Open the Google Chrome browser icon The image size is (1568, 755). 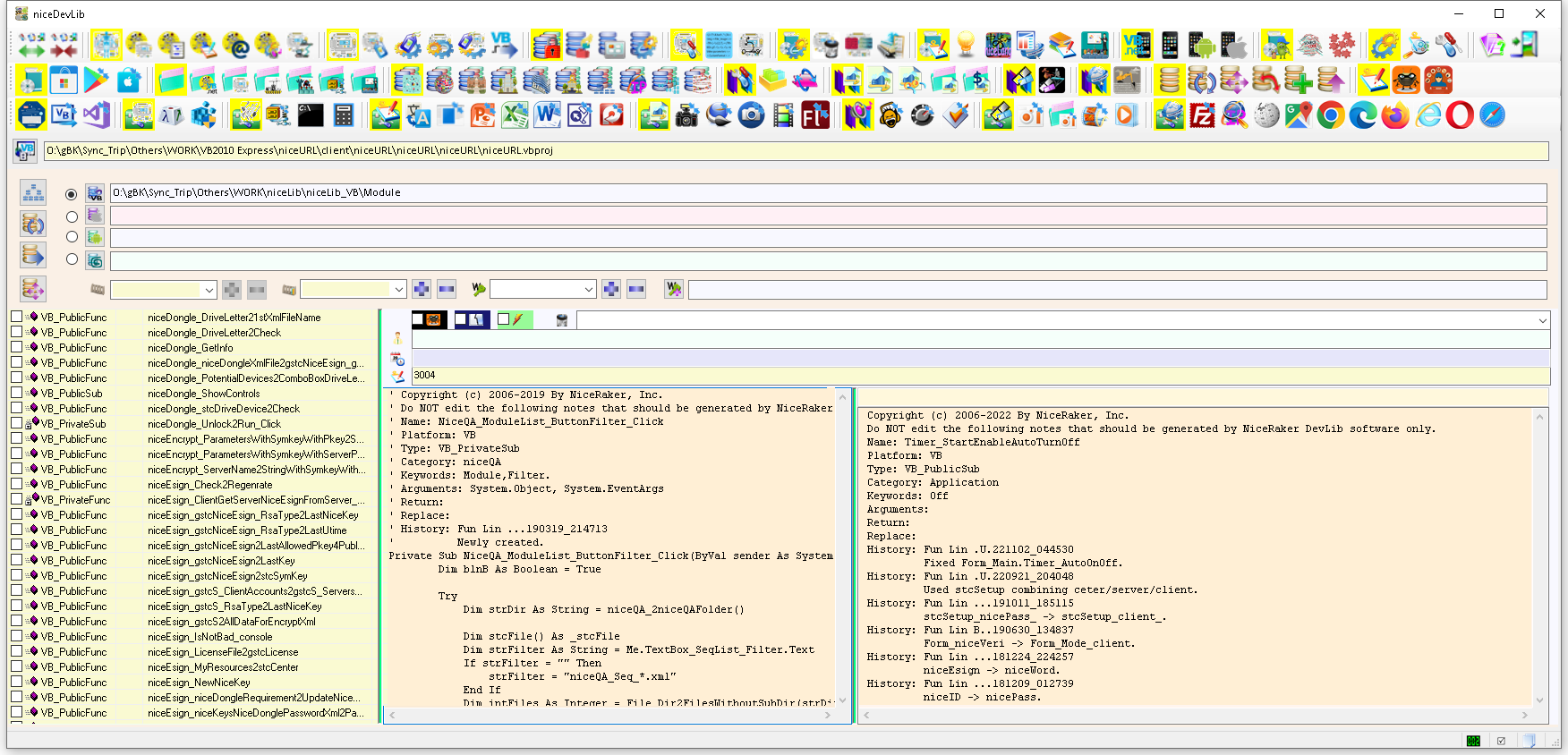(1330, 115)
